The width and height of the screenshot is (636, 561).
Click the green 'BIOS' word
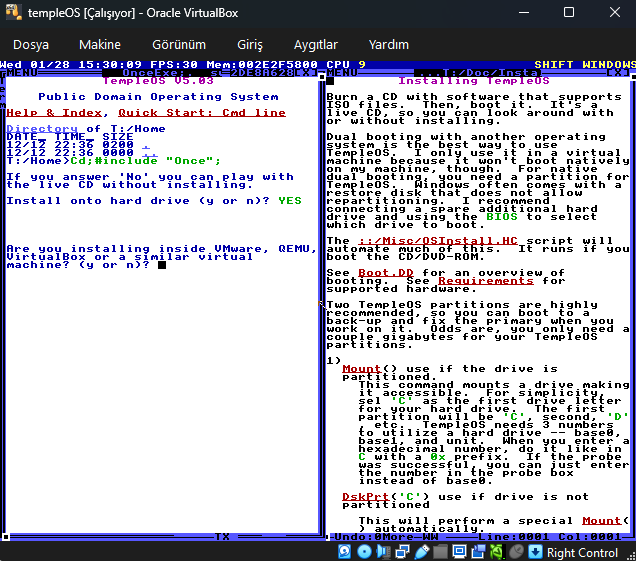pyautogui.click(x=502, y=217)
